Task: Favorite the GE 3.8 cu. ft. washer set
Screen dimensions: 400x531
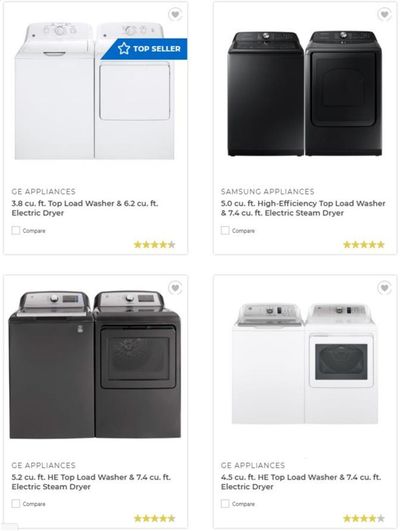Action: coord(175,14)
